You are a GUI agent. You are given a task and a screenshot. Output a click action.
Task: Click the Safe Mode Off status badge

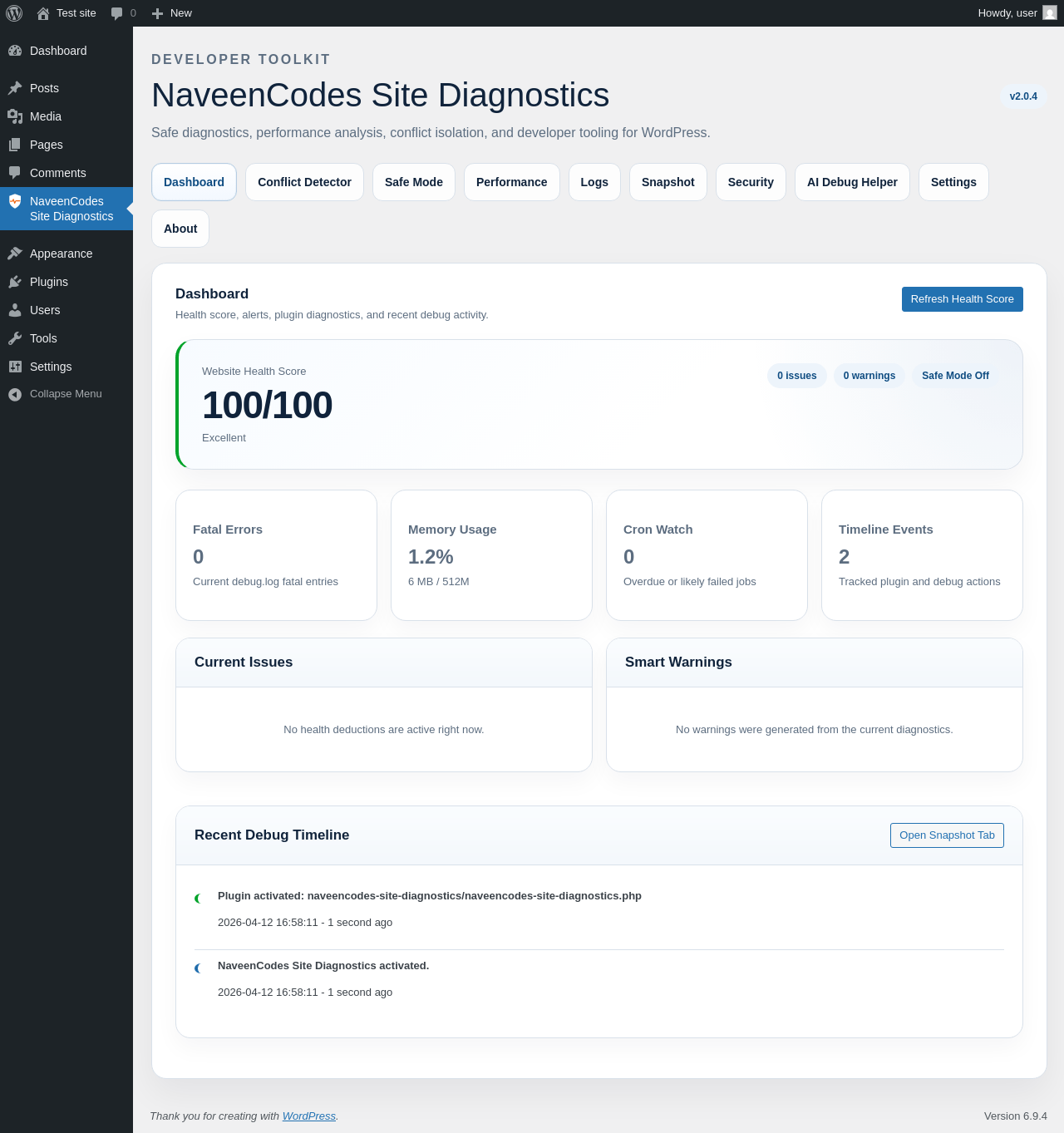tap(955, 376)
